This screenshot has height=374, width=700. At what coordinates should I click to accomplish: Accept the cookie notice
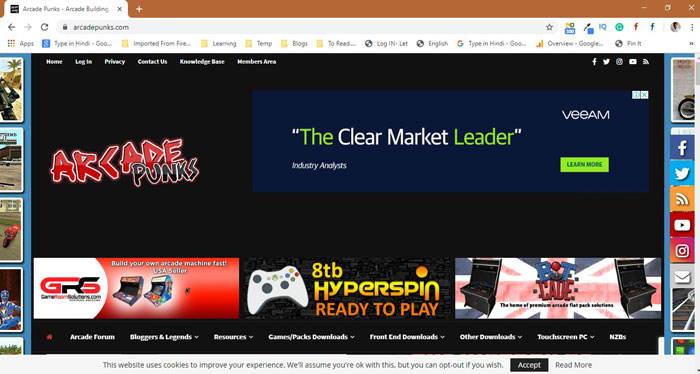point(529,365)
